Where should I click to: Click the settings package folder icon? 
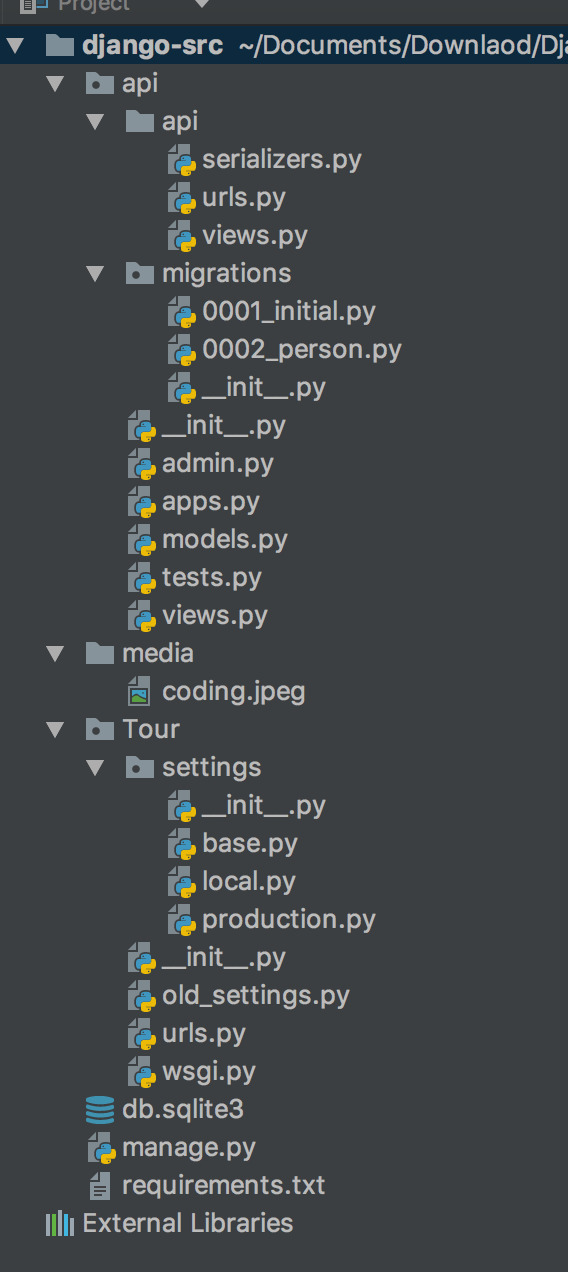(x=140, y=767)
